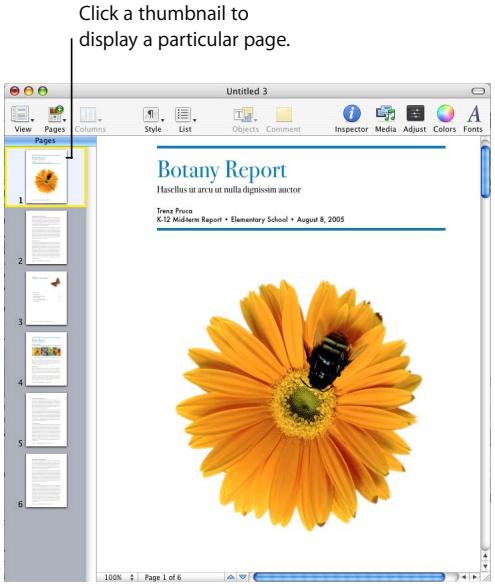Image resolution: width=495 pixels, height=584 pixels.
Task: Click the scroll right arrow
Action: 474,577
